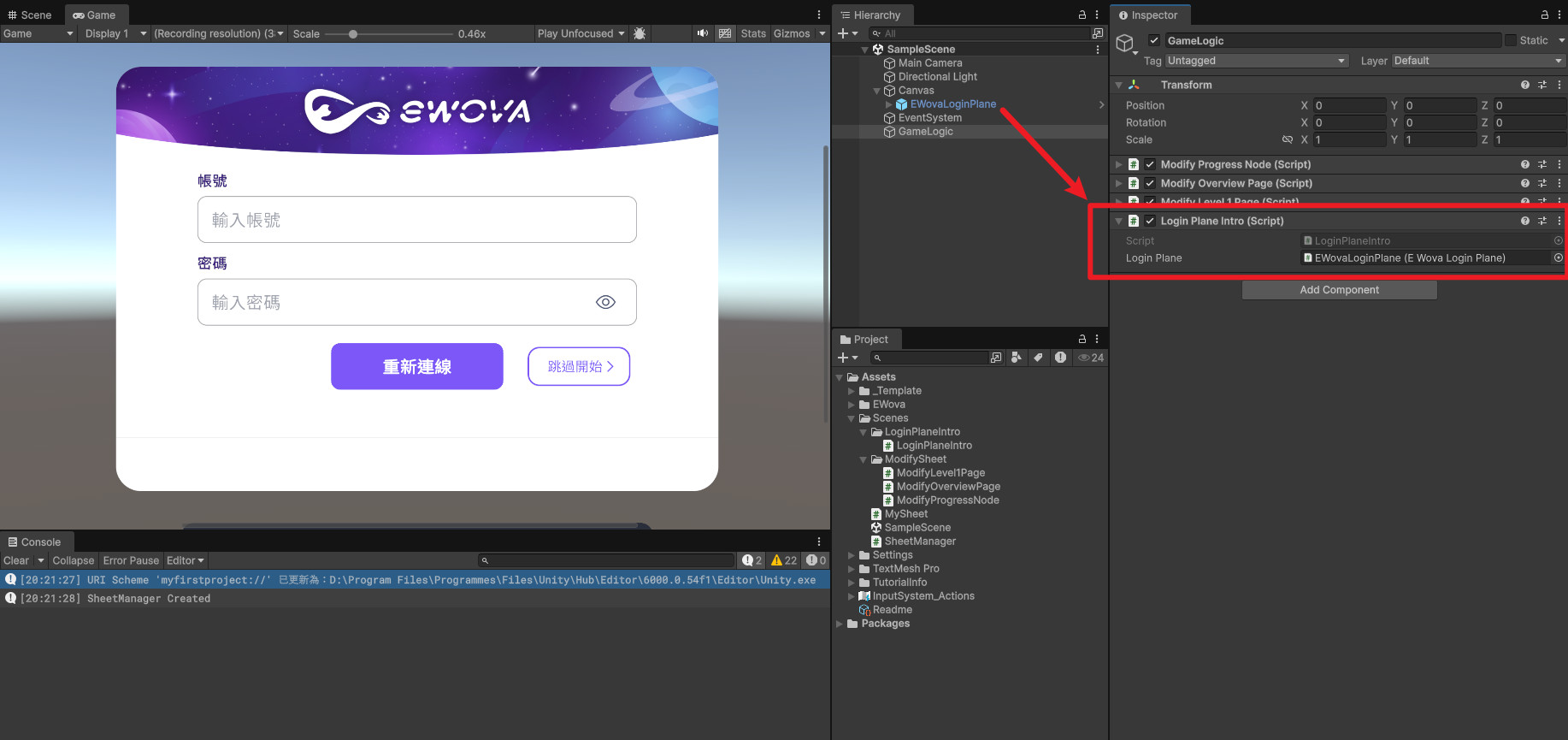Image resolution: width=1568 pixels, height=740 pixels.
Task: Lock the Inspector panel with the padlock icon
Action: pyautogui.click(x=1545, y=15)
